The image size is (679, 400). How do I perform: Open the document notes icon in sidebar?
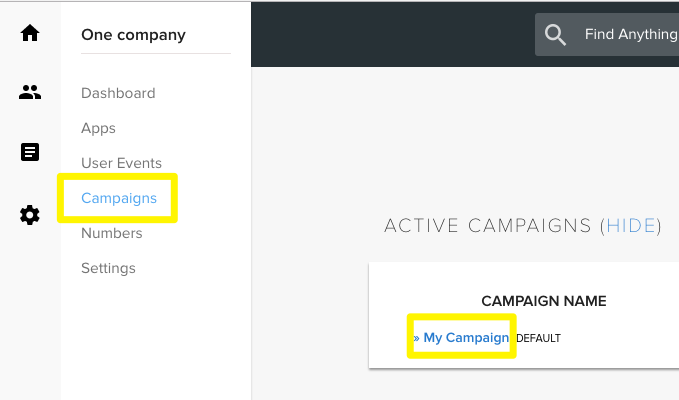pyautogui.click(x=30, y=152)
